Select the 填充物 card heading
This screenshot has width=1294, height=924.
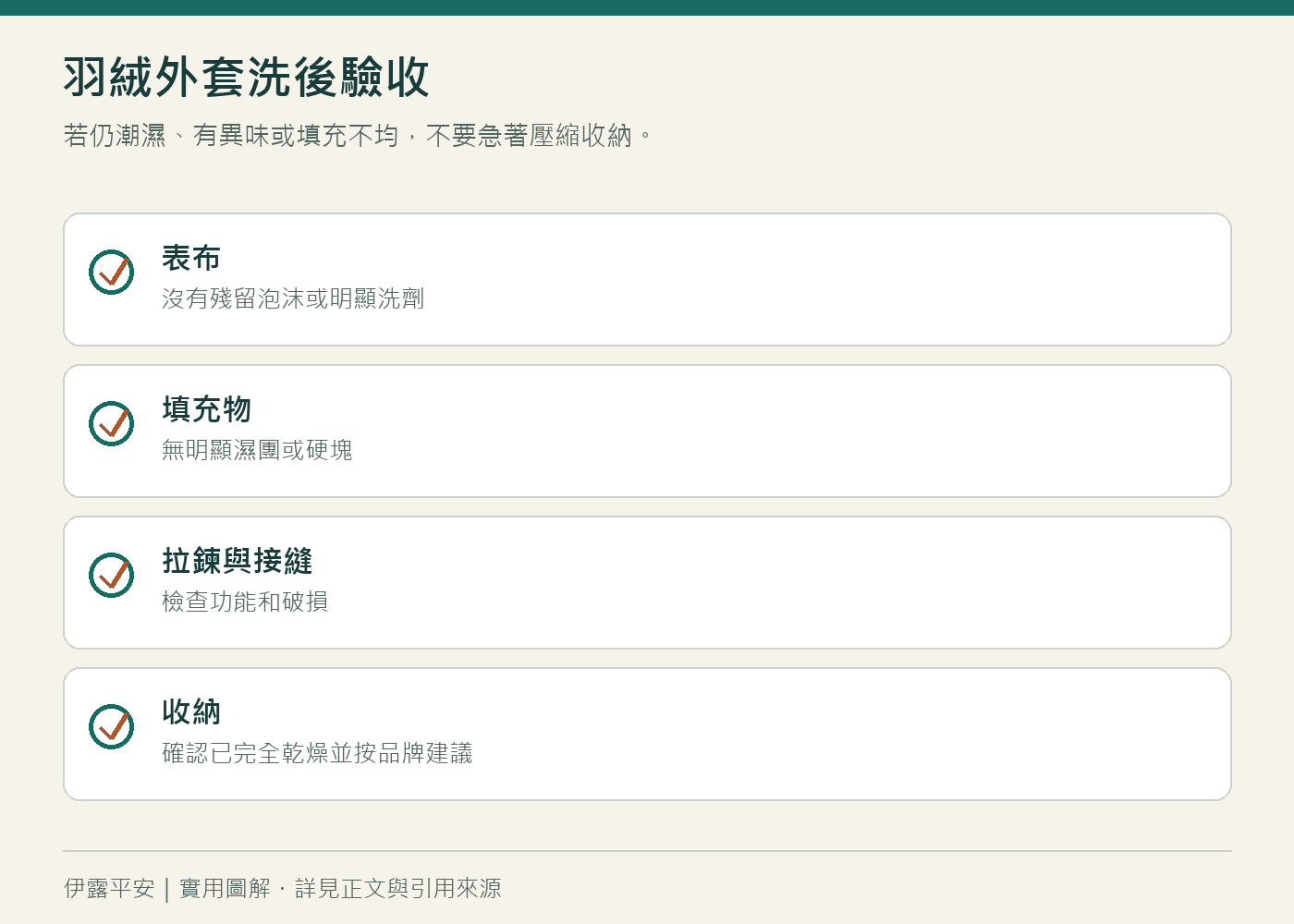(207, 409)
